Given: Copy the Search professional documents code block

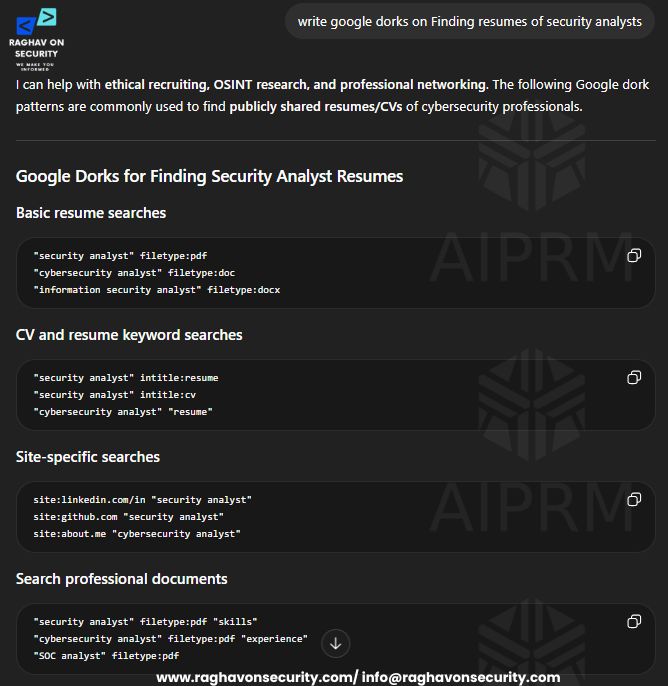Looking at the screenshot, I should (x=634, y=621).
